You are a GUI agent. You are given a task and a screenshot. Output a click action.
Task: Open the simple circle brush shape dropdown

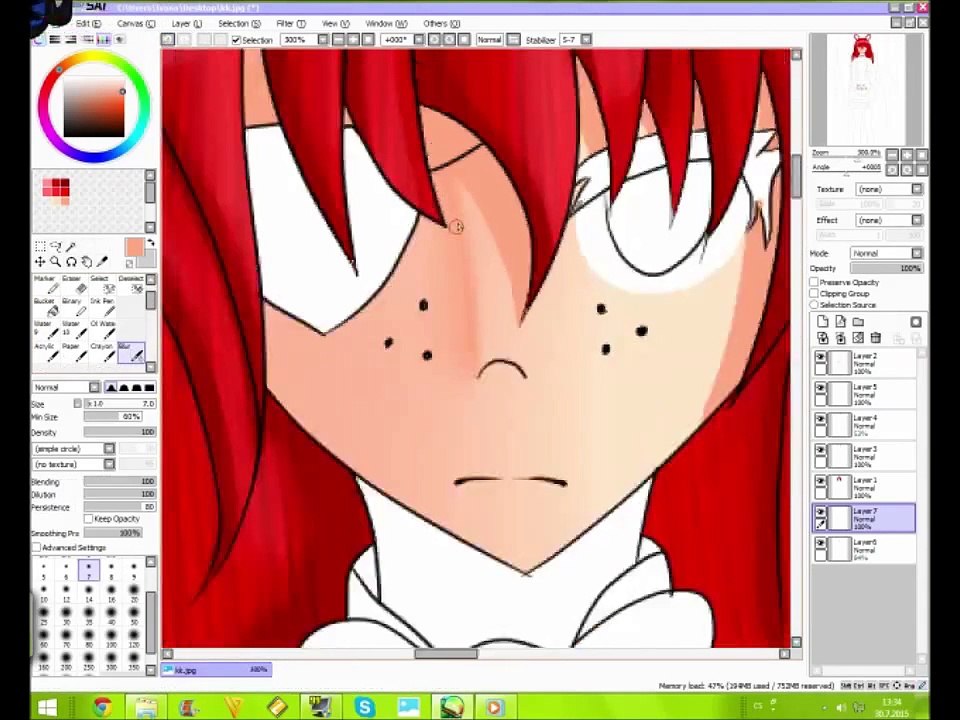click(x=74, y=449)
